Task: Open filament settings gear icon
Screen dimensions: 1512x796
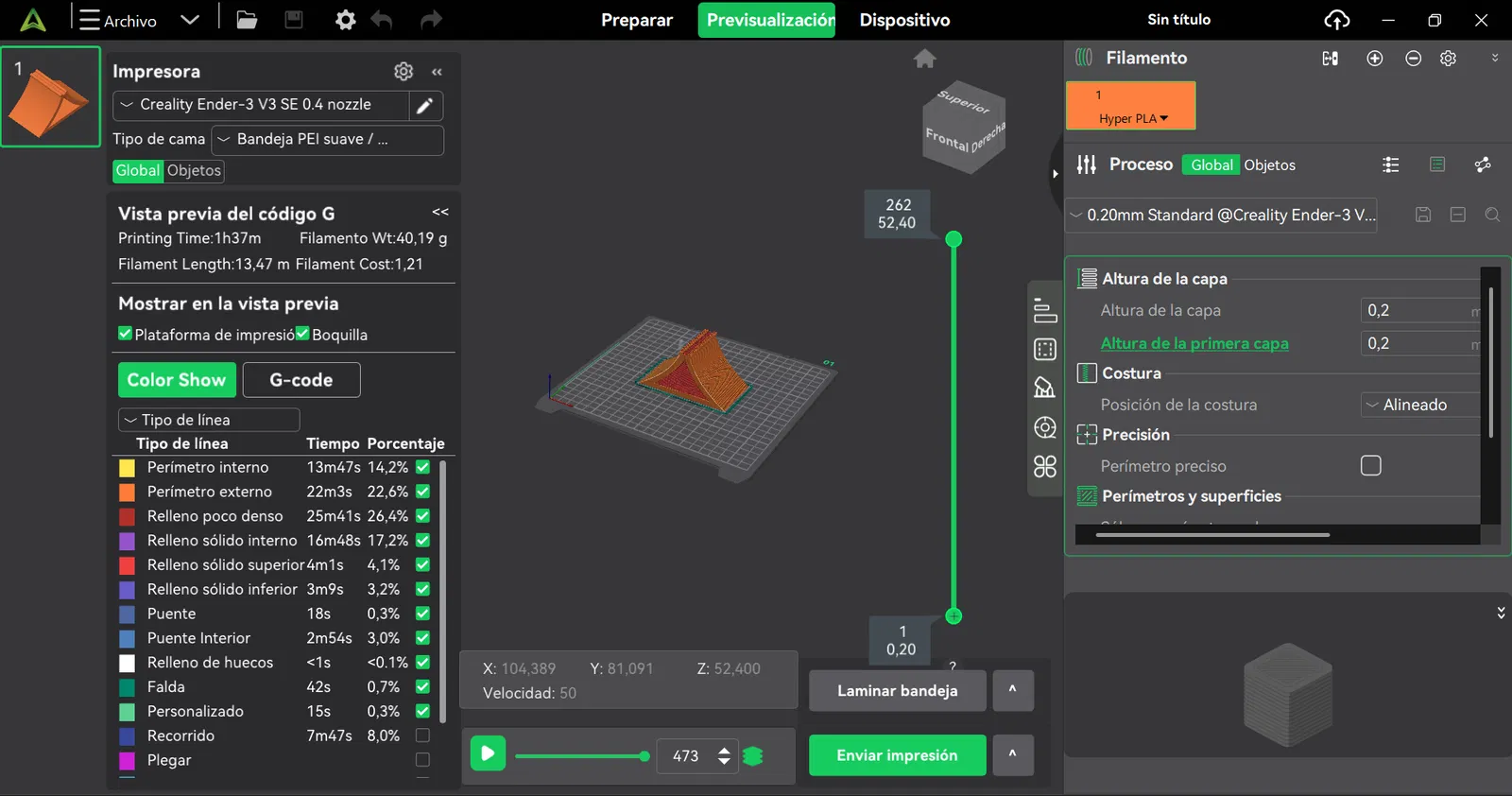Action: tap(1448, 59)
